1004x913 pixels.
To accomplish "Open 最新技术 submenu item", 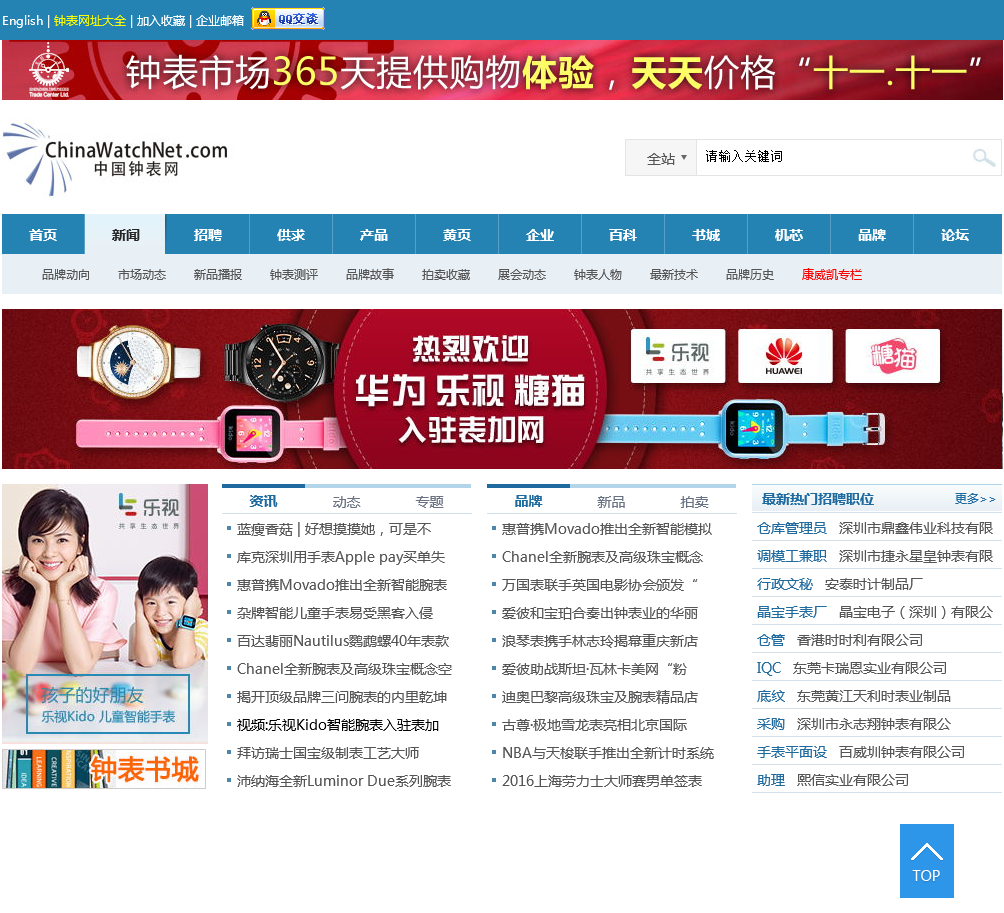I will click(x=674, y=275).
